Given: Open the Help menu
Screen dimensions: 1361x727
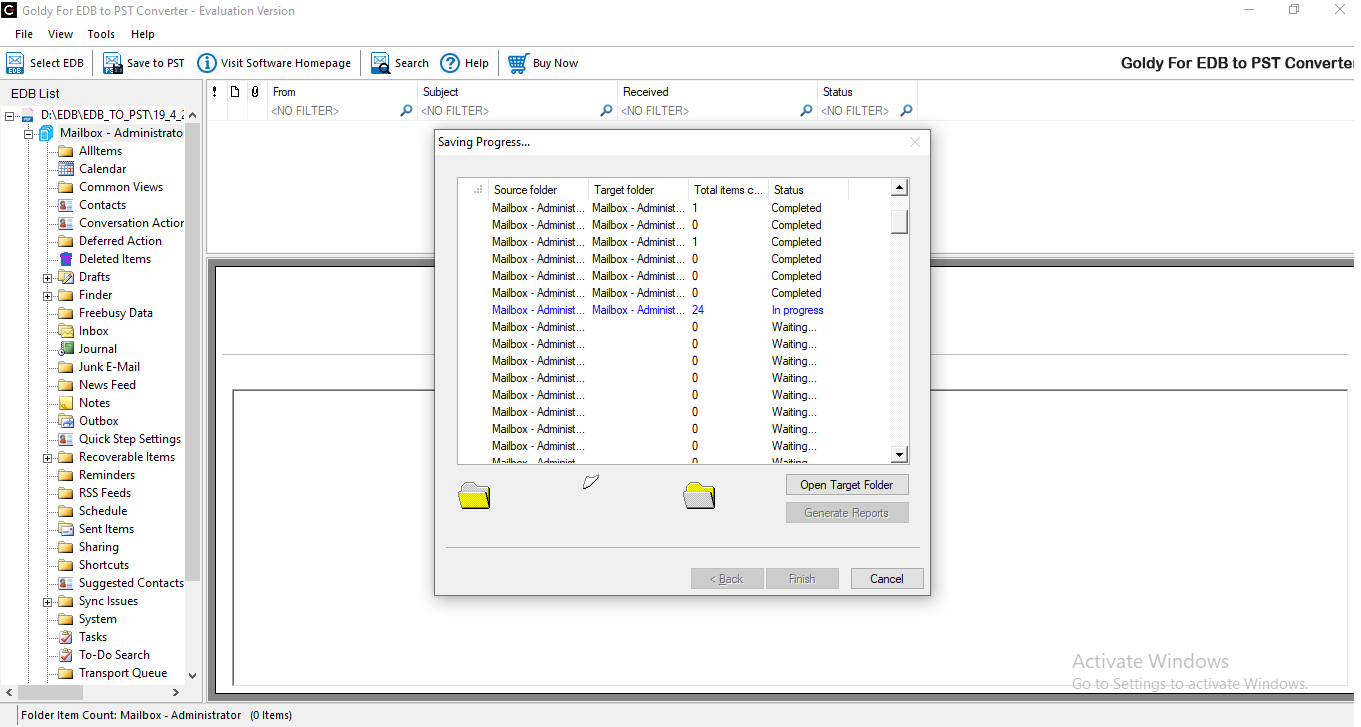Looking at the screenshot, I should tap(143, 34).
